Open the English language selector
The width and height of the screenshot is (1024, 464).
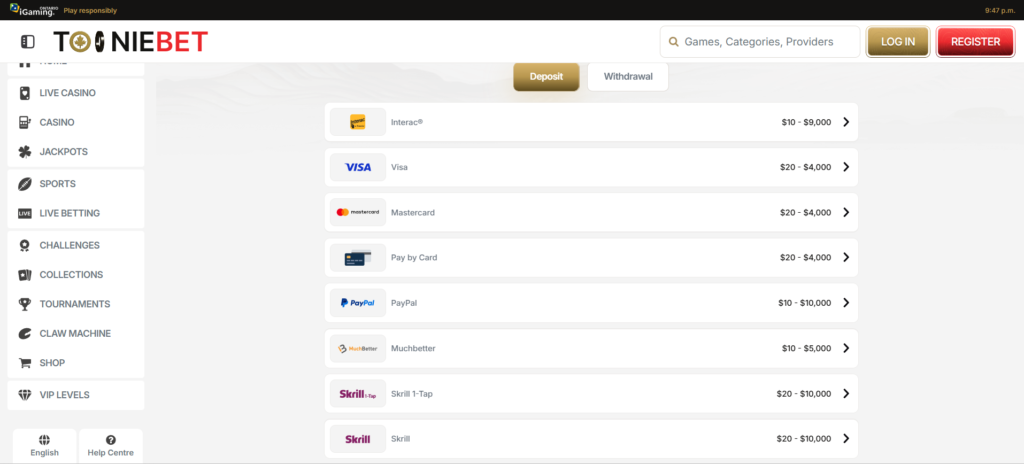point(44,445)
